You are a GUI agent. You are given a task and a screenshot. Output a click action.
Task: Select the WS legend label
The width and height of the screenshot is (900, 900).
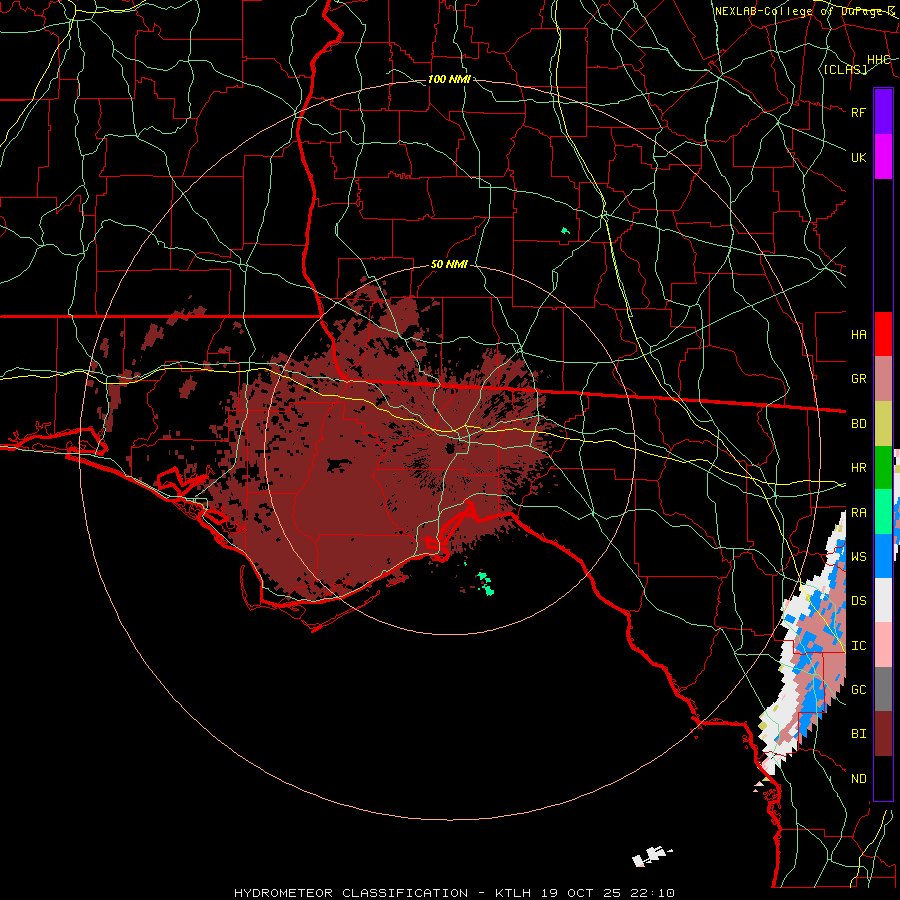tap(858, 556)
